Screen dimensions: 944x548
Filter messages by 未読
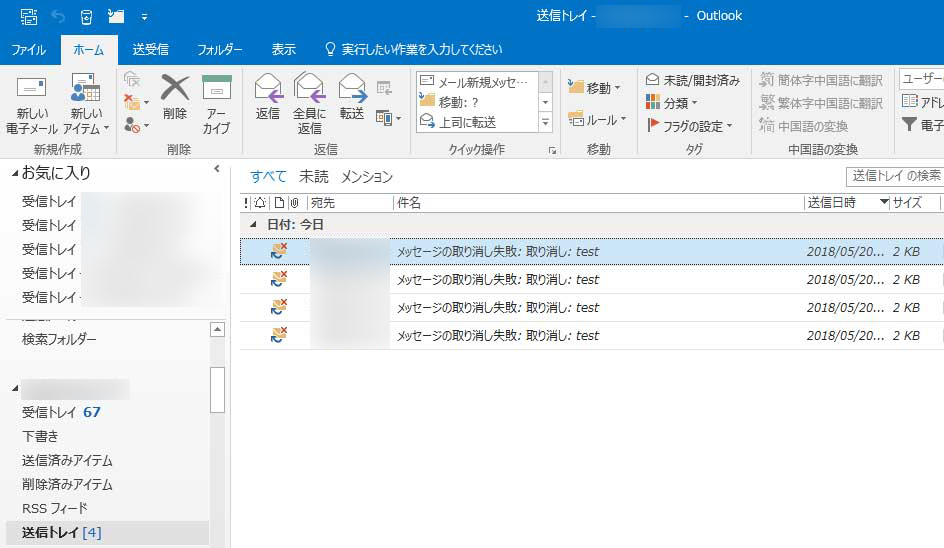click(313, 177)
